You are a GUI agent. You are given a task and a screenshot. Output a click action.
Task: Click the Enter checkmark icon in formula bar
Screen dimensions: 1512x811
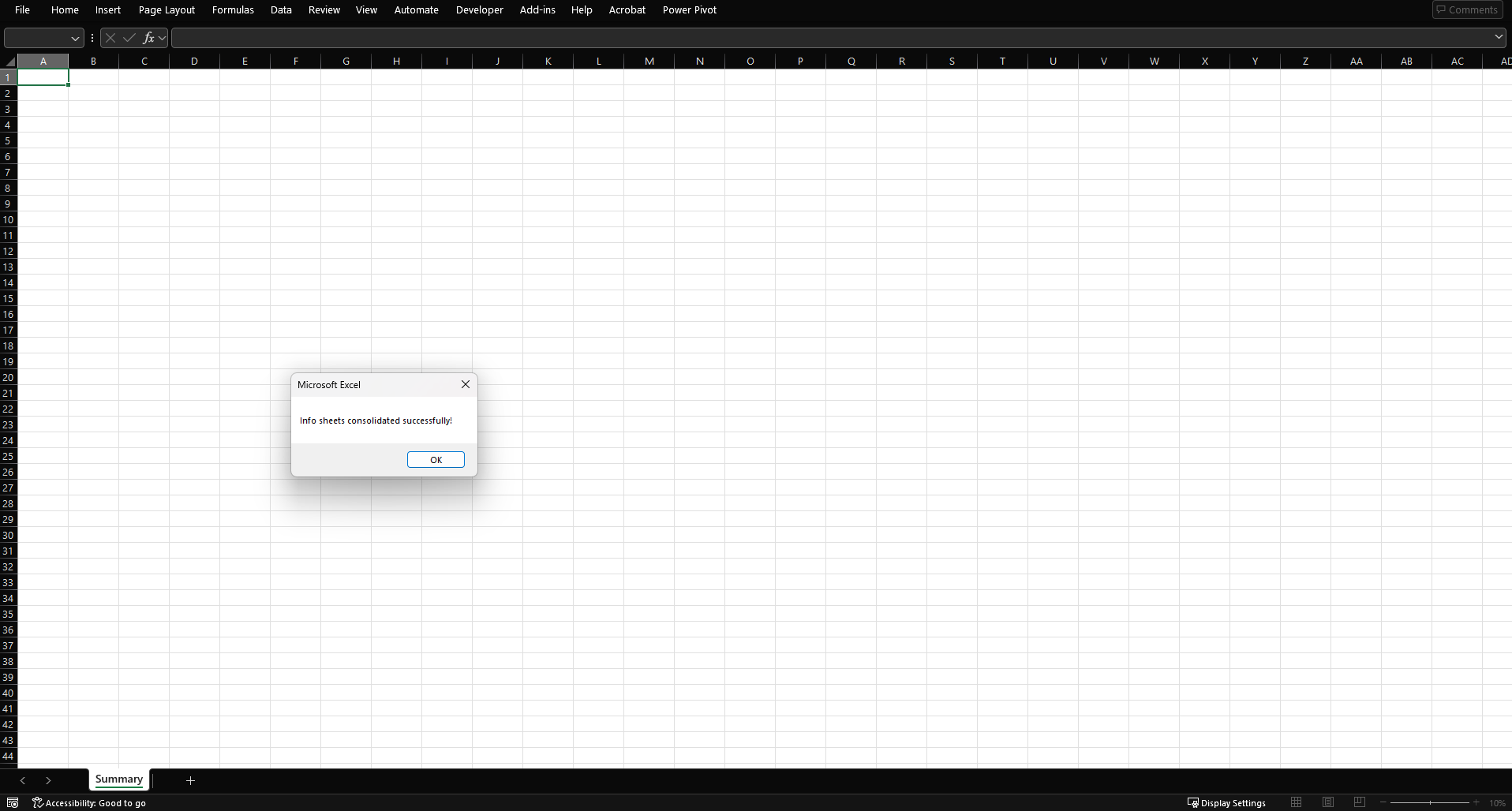click(129, 38)
